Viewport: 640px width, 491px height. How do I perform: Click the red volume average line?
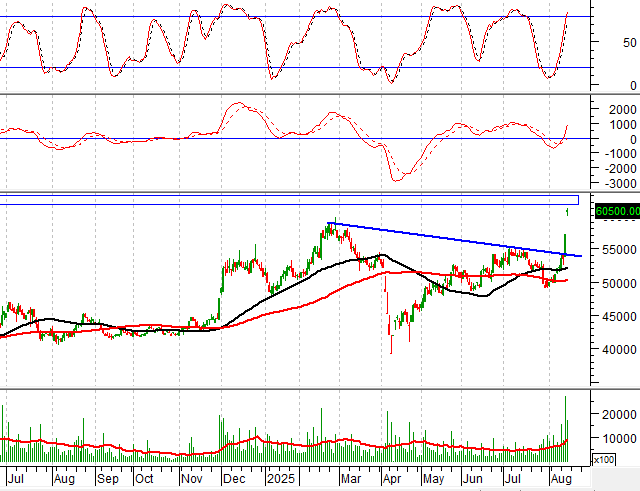click(x=300, y=443)
